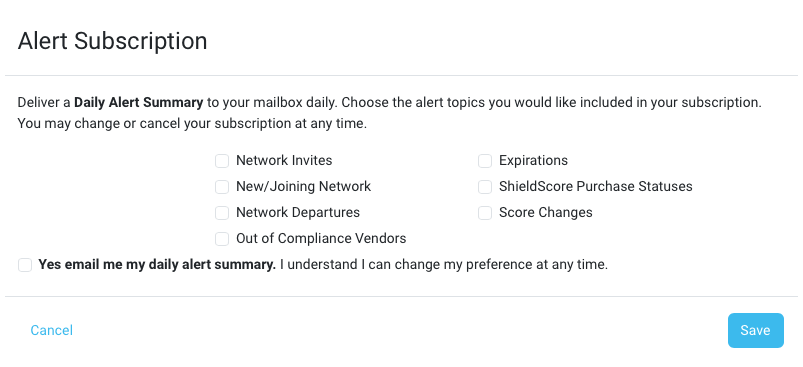Tick the email daily alert summary checkbox

coord(25,265)
